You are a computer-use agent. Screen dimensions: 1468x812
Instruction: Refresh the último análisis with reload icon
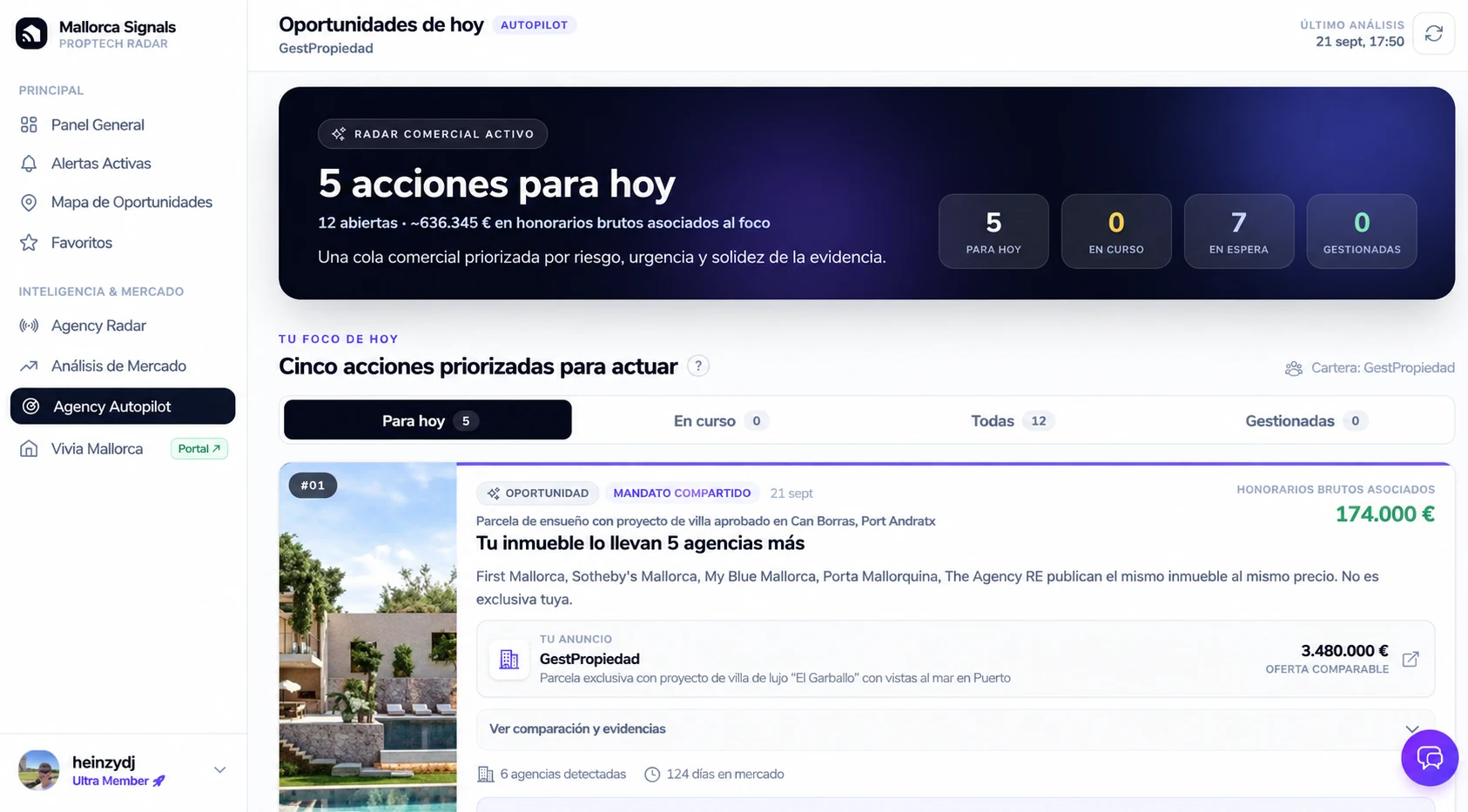[x=1433, y=34]
